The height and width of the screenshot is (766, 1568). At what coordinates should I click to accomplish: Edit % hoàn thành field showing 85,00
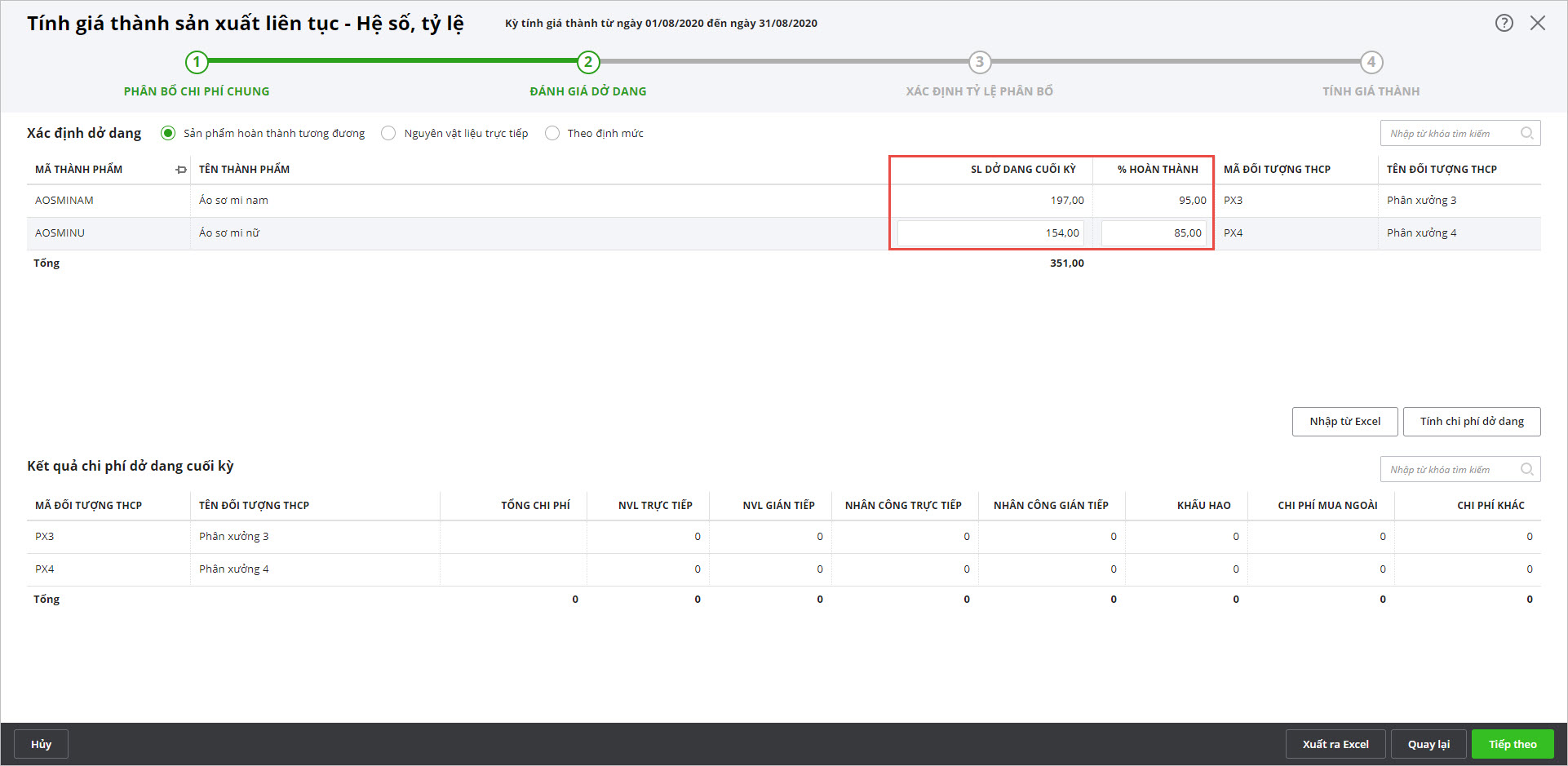click(1153, 233)
